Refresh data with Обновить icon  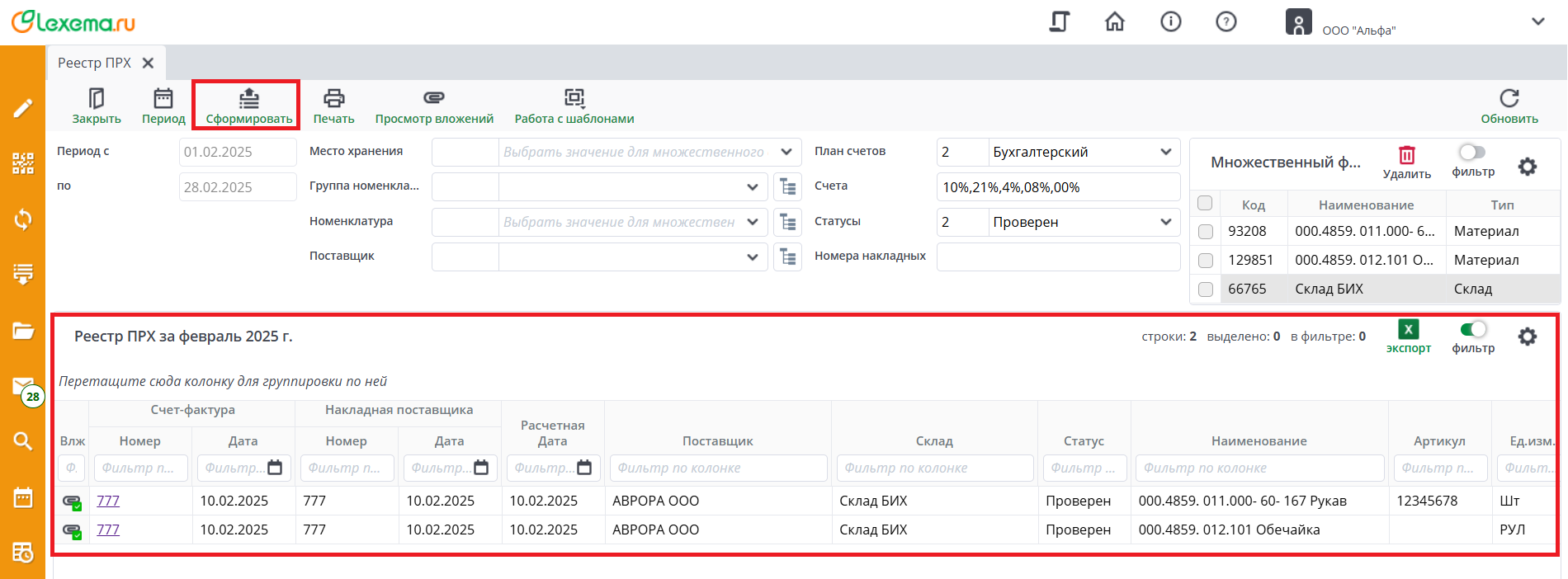[x=1509, y=99]
